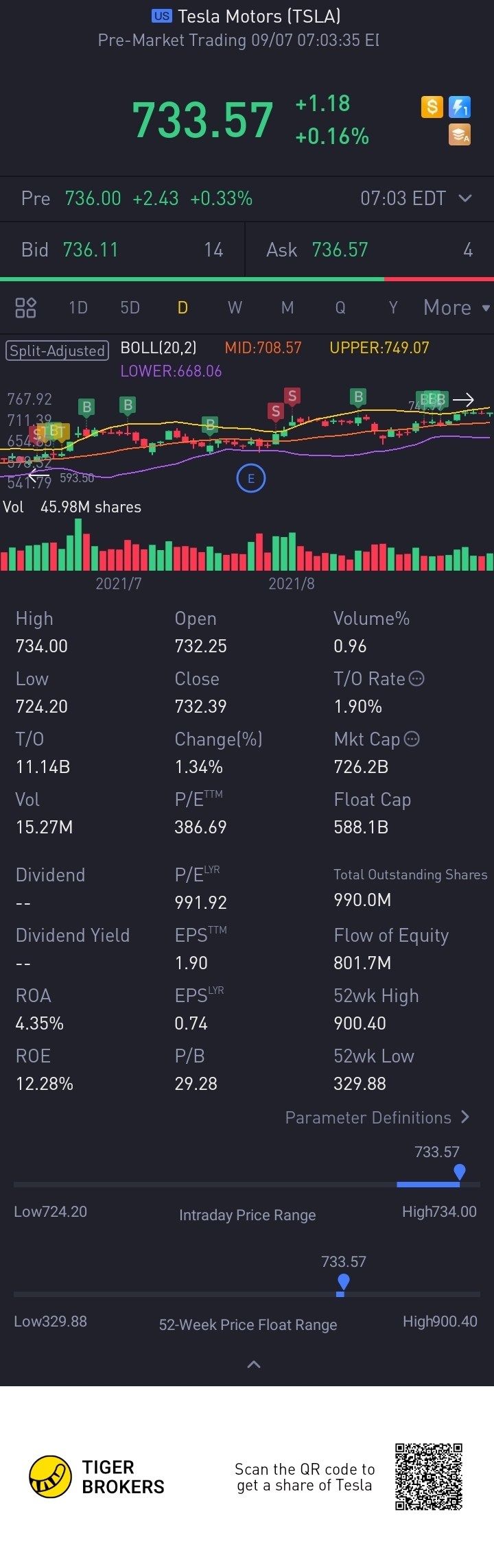Switch to the 1D chart tab
Viewport: 494px width, 1568px height.
(78, 307)
